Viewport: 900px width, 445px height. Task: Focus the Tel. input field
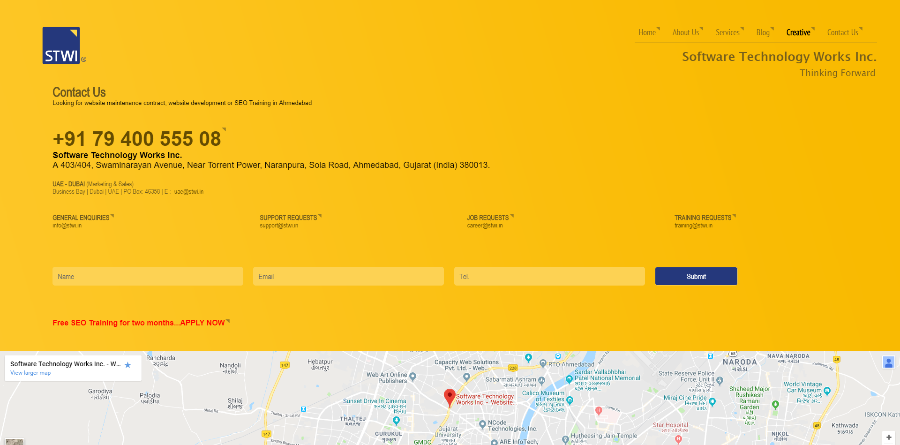pos(549,276)
